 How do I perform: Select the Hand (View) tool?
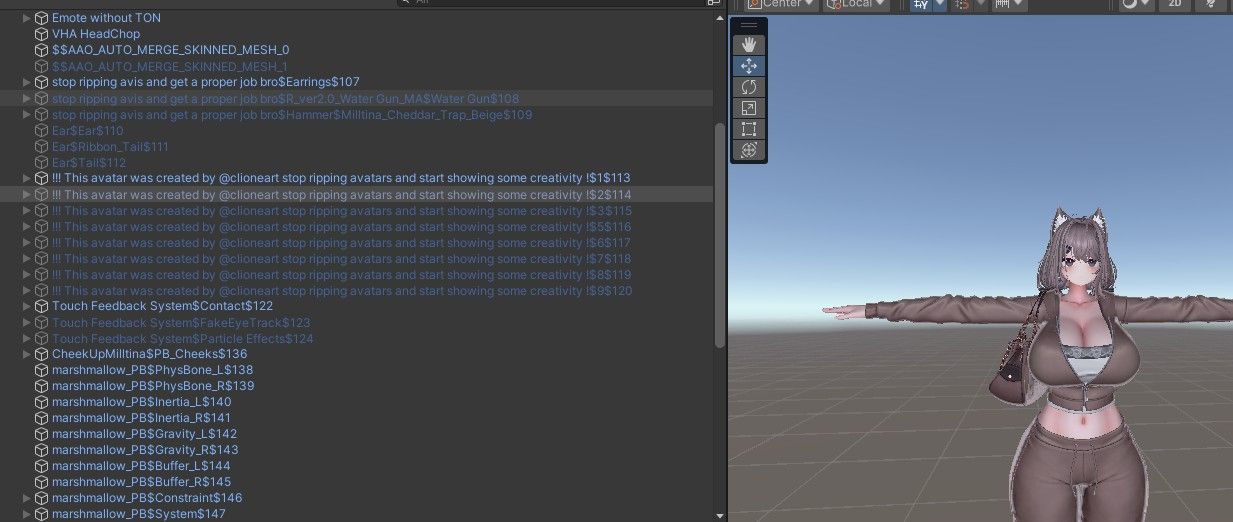pos(749,45)
